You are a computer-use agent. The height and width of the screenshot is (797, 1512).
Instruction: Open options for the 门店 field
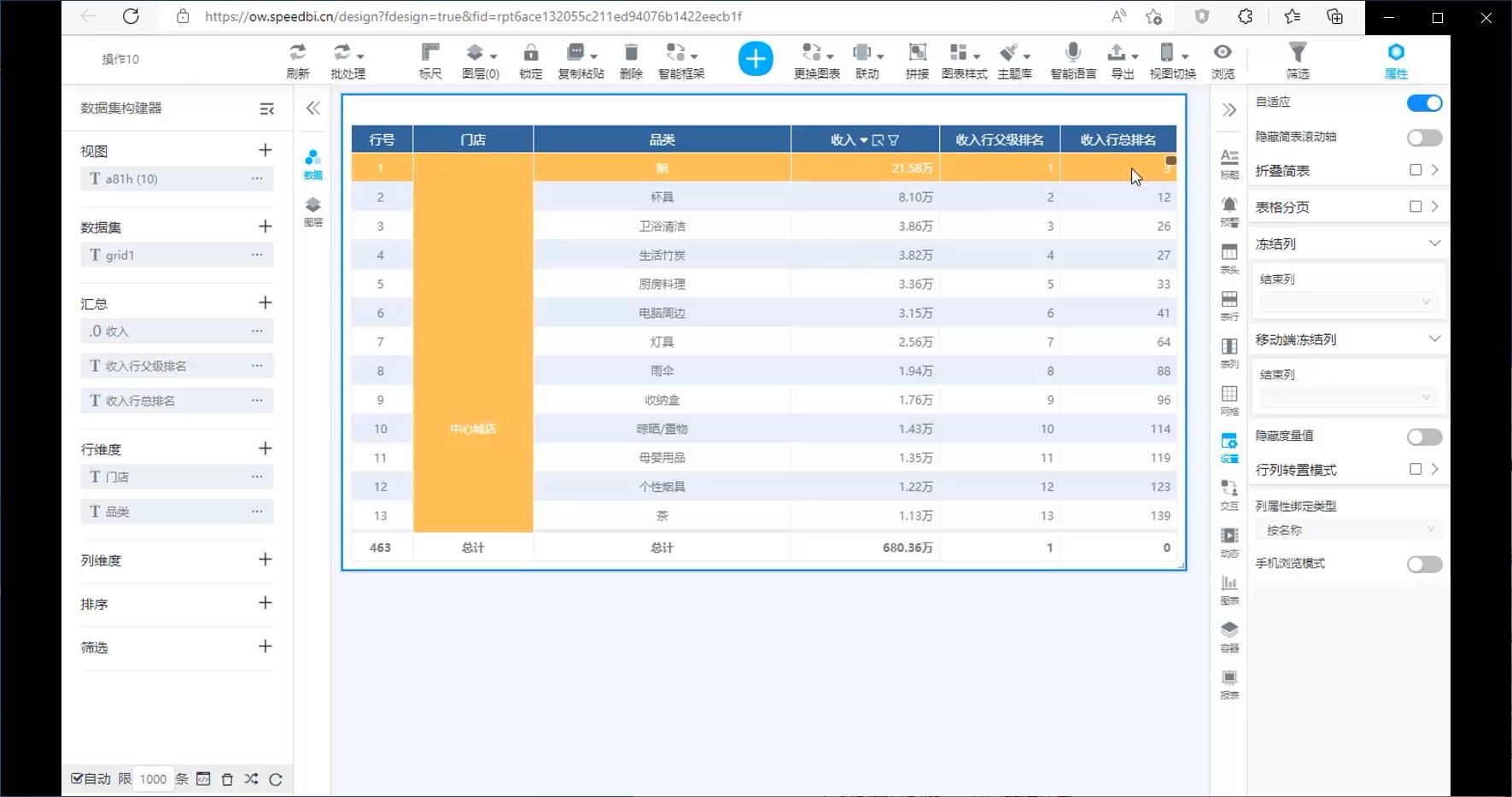coord(257,477)
